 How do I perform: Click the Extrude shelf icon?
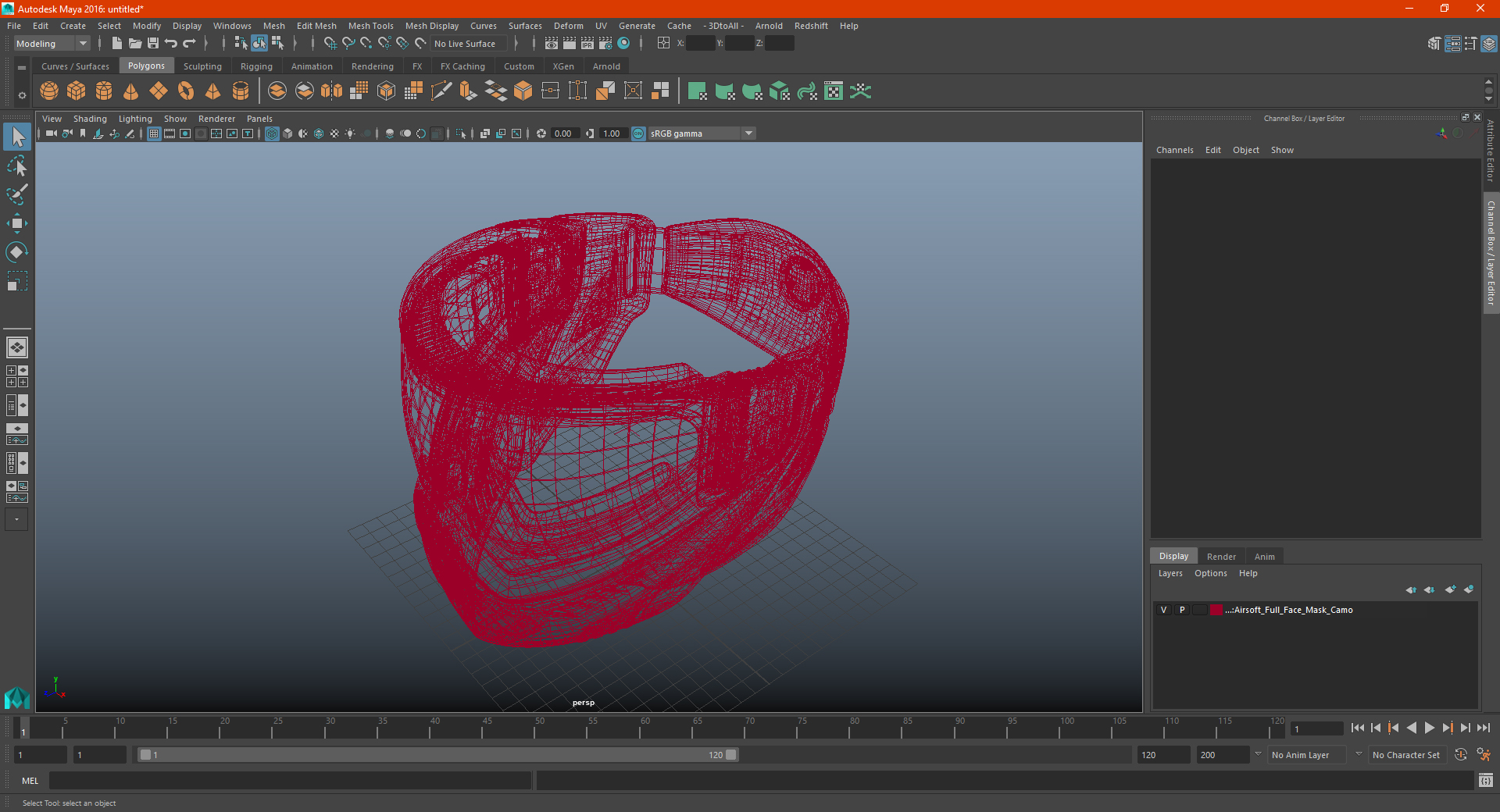tap(469, 91)
